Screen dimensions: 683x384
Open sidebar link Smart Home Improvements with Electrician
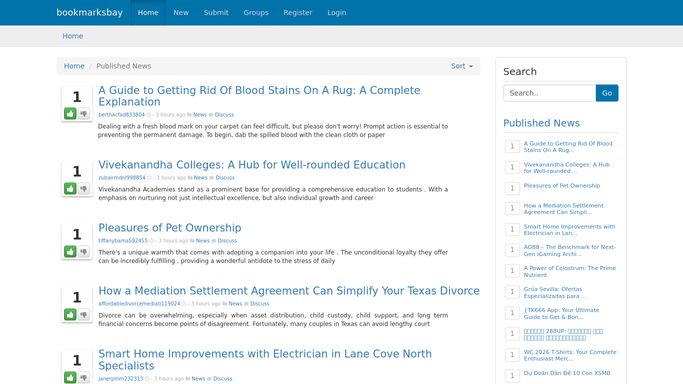point(569,230)
